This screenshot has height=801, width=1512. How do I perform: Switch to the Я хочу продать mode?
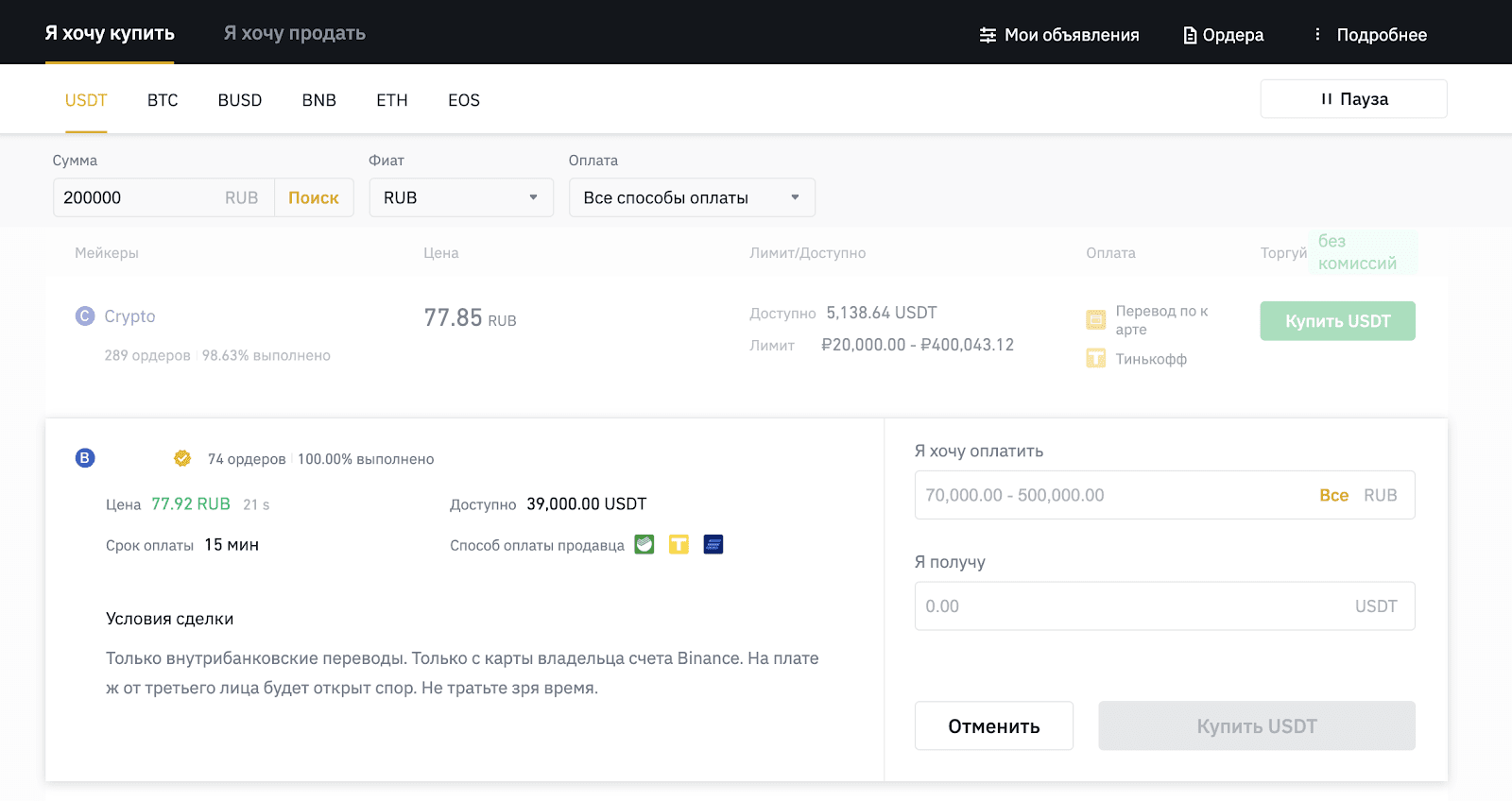pyautogui.click(x=294, y=33)
